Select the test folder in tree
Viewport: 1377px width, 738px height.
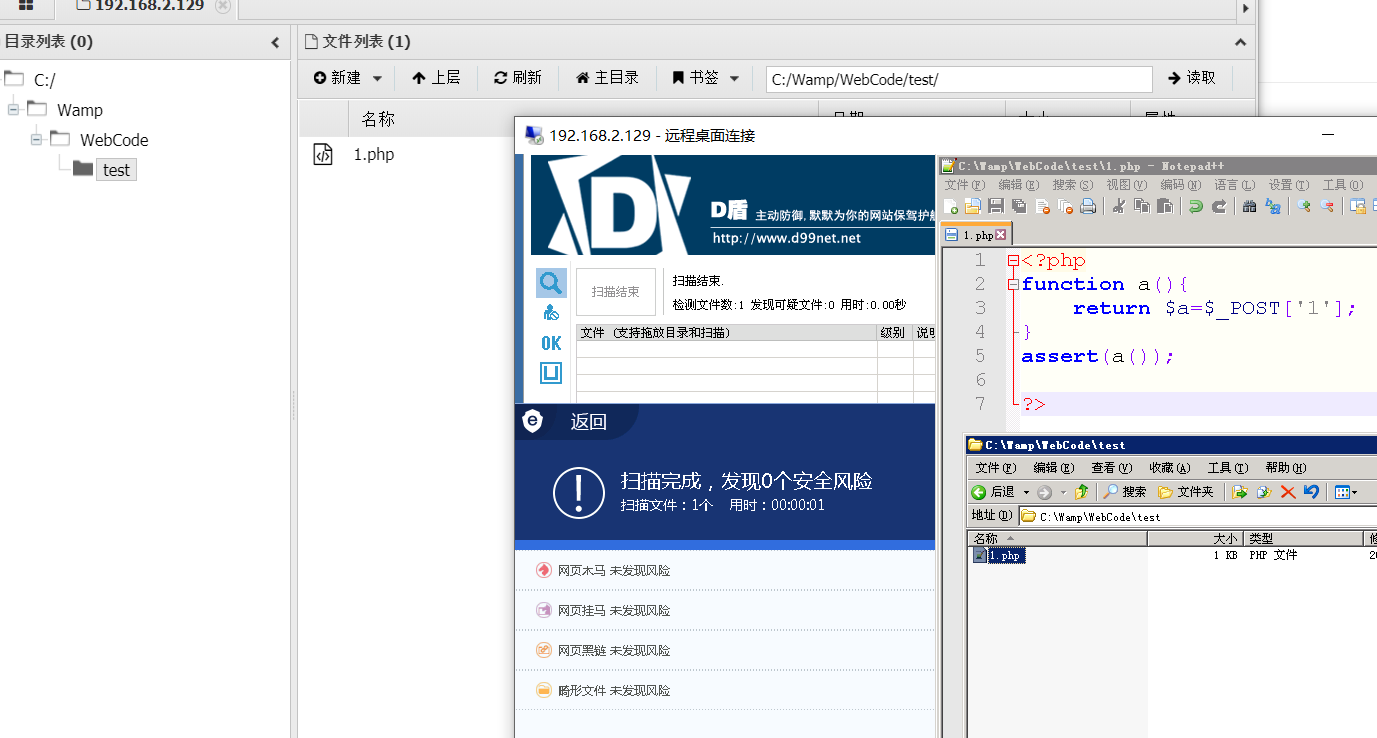(116, 170)
